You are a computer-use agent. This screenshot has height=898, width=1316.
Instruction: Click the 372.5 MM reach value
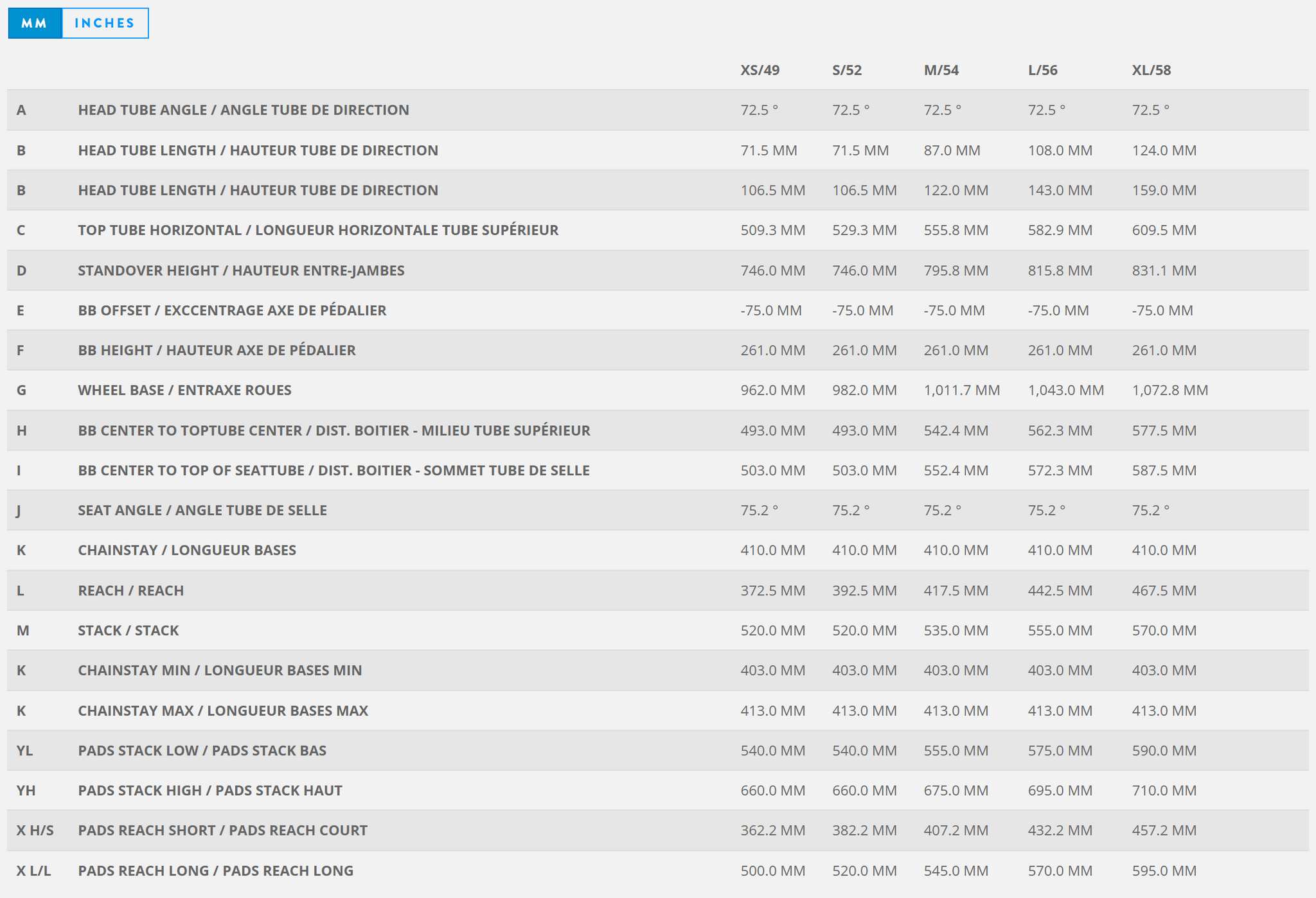(773, 590)
